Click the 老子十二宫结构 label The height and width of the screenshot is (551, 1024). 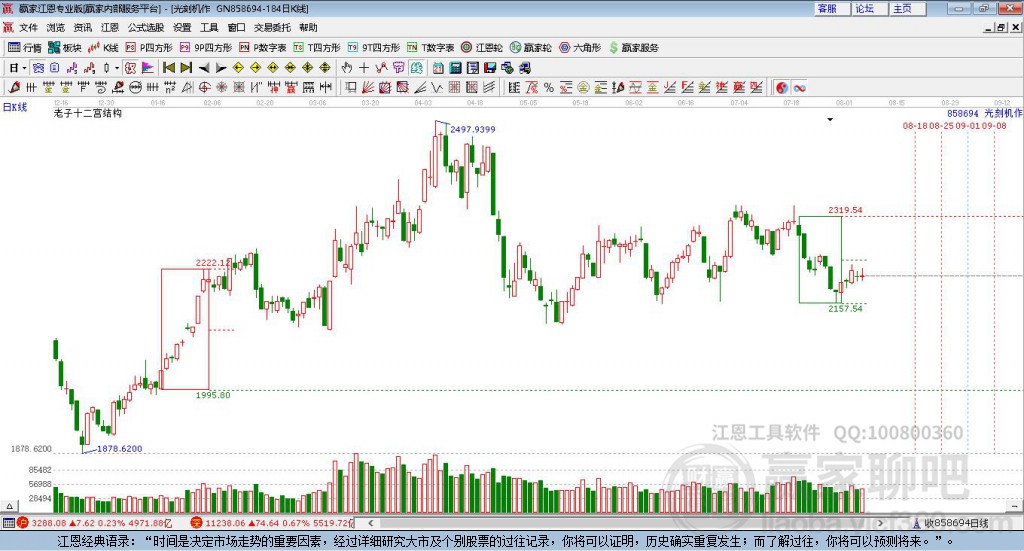point(88,113)
